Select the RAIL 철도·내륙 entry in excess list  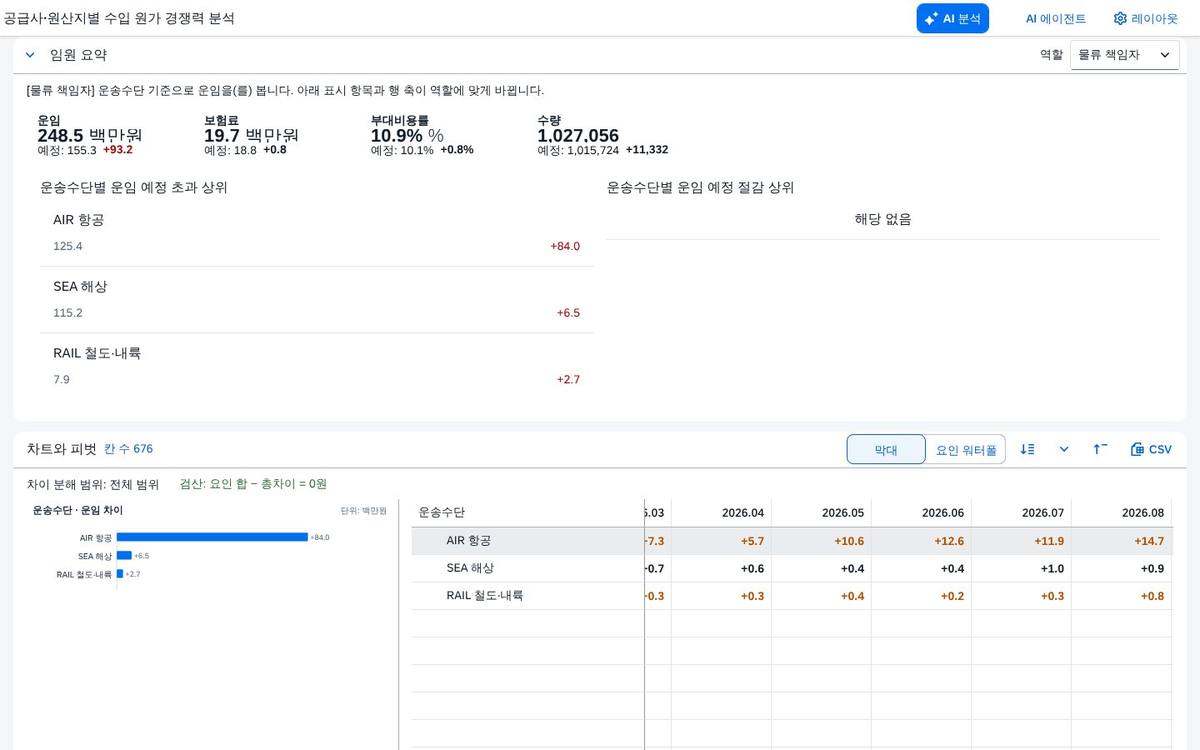coord(316,367)
